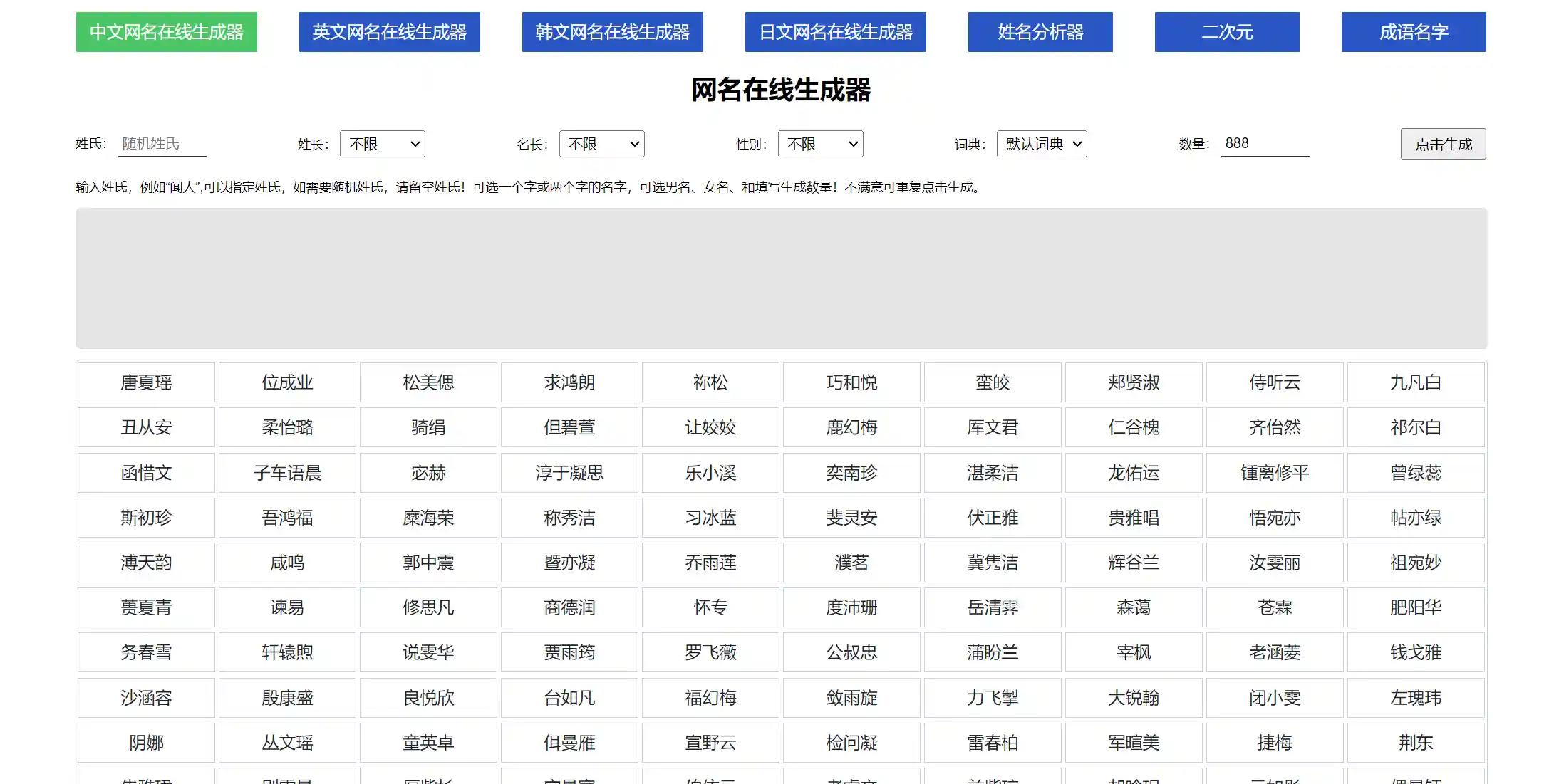Click the 点击生成 generate button
Viewport: 1549px width, 784px height.
point(1443,143)
